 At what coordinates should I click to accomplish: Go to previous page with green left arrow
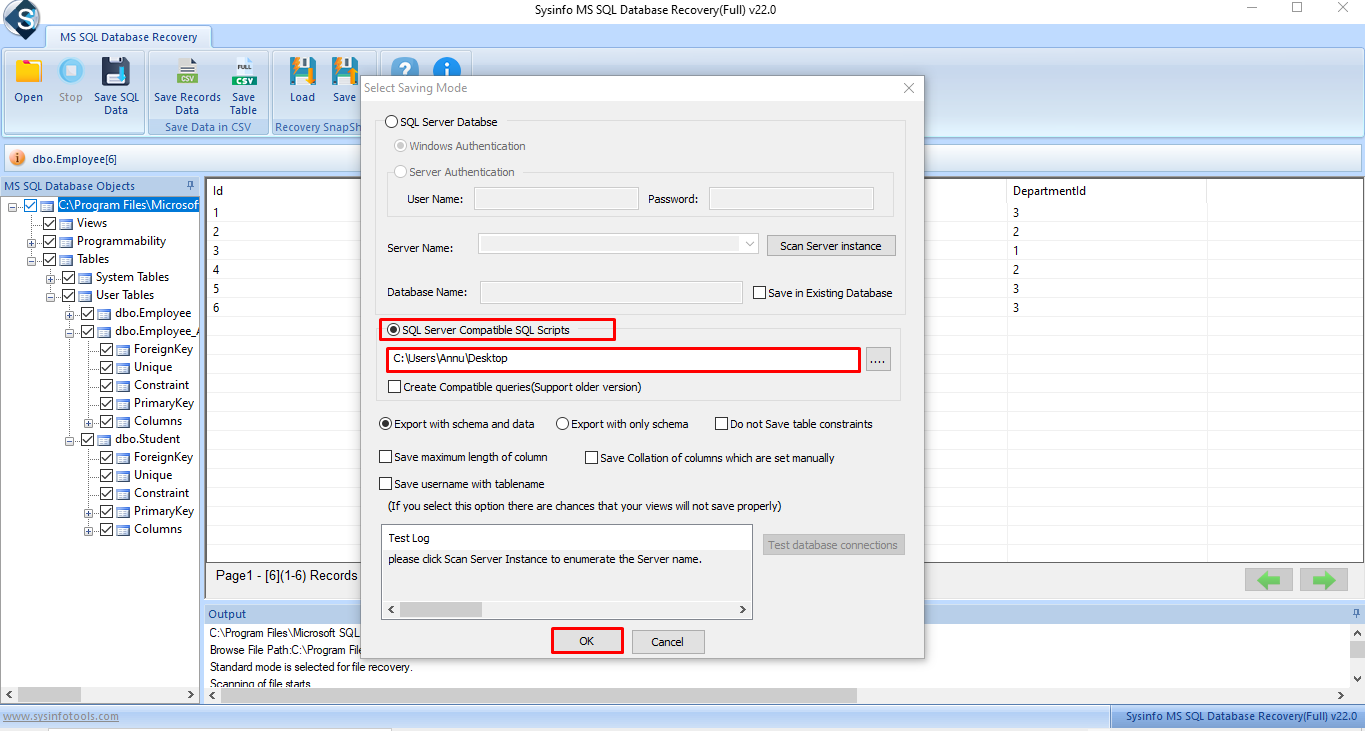[x=1269, y=580]
